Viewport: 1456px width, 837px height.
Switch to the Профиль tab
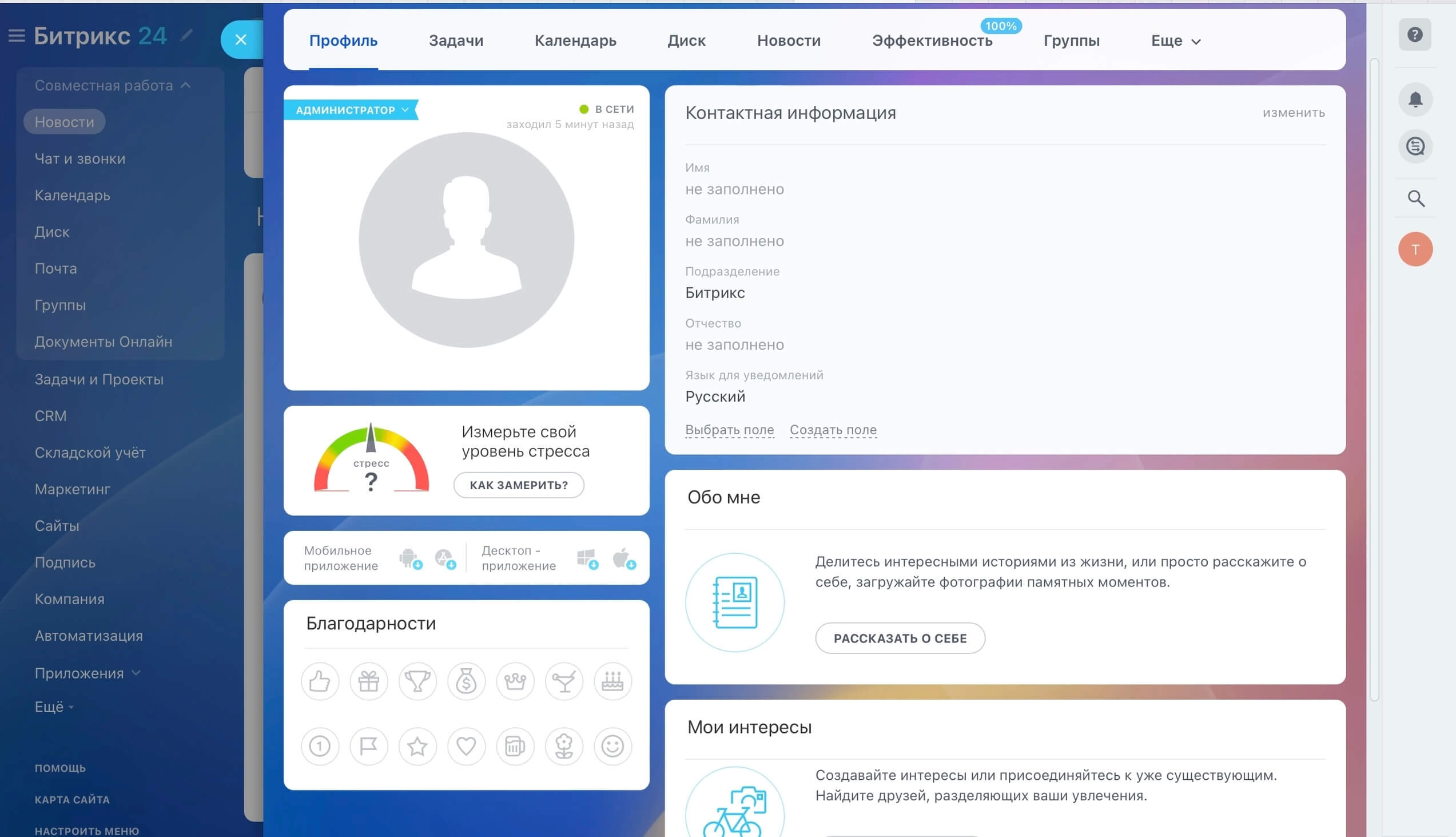point(344,41)
